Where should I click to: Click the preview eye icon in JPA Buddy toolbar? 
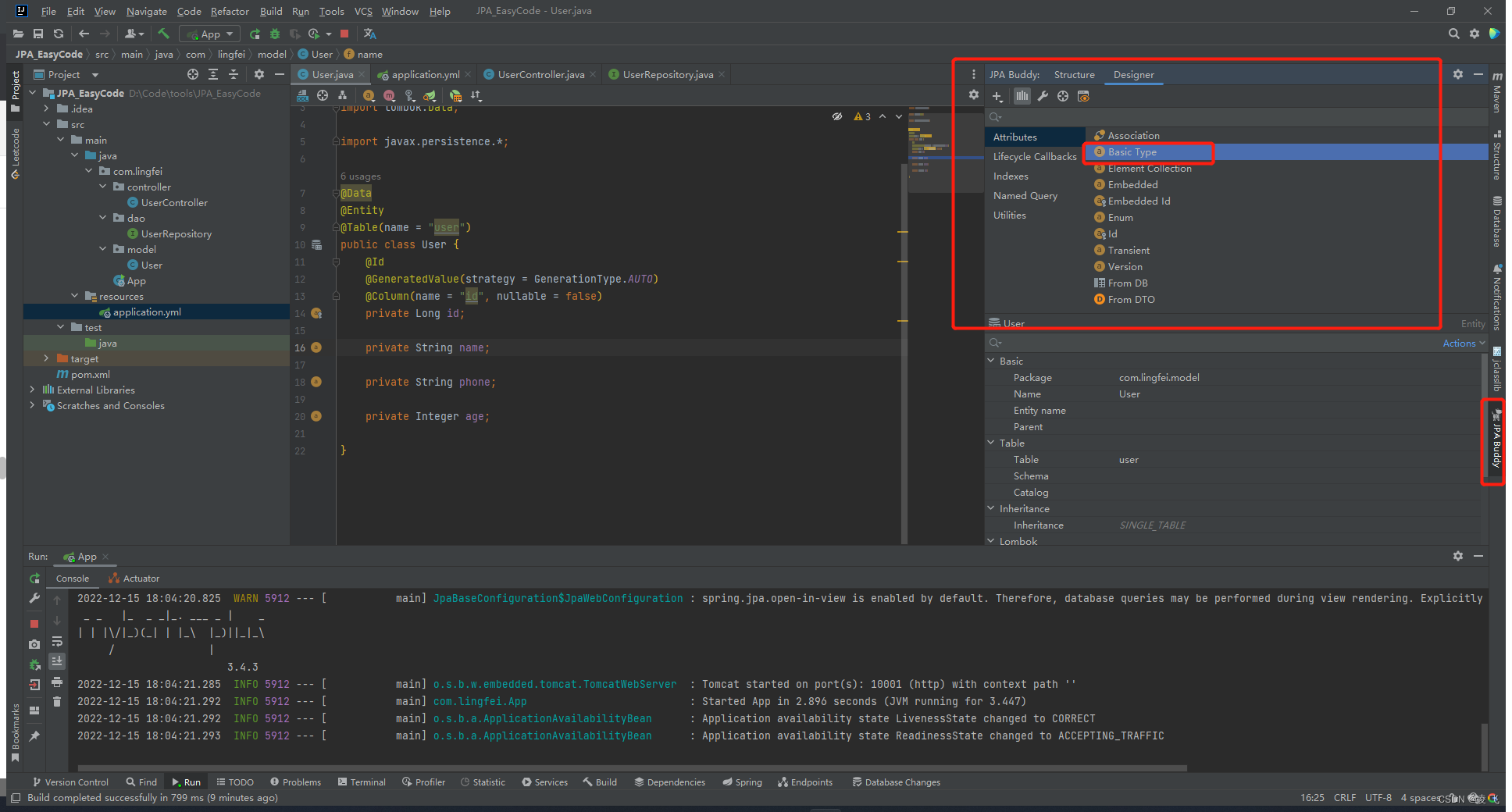[1083, 96]
